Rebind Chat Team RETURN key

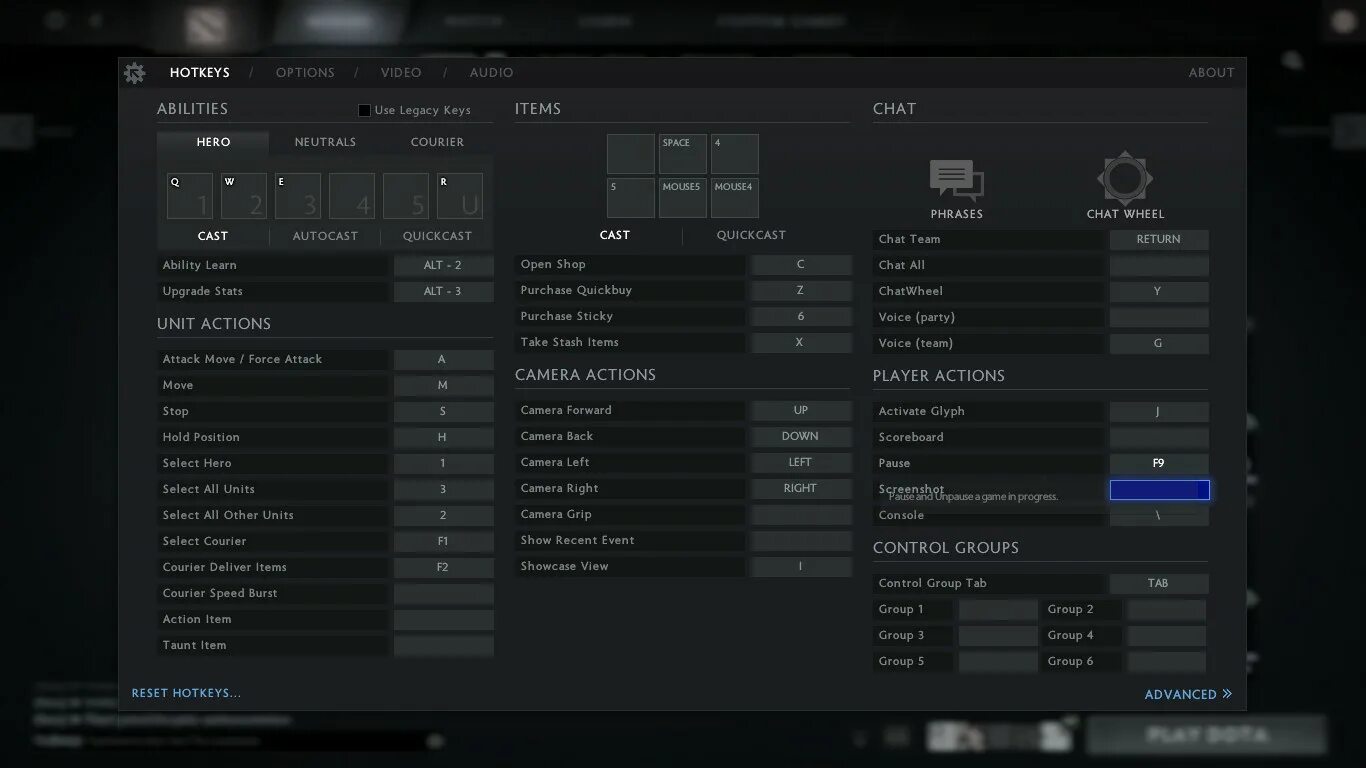click(x=1159, y=239)
